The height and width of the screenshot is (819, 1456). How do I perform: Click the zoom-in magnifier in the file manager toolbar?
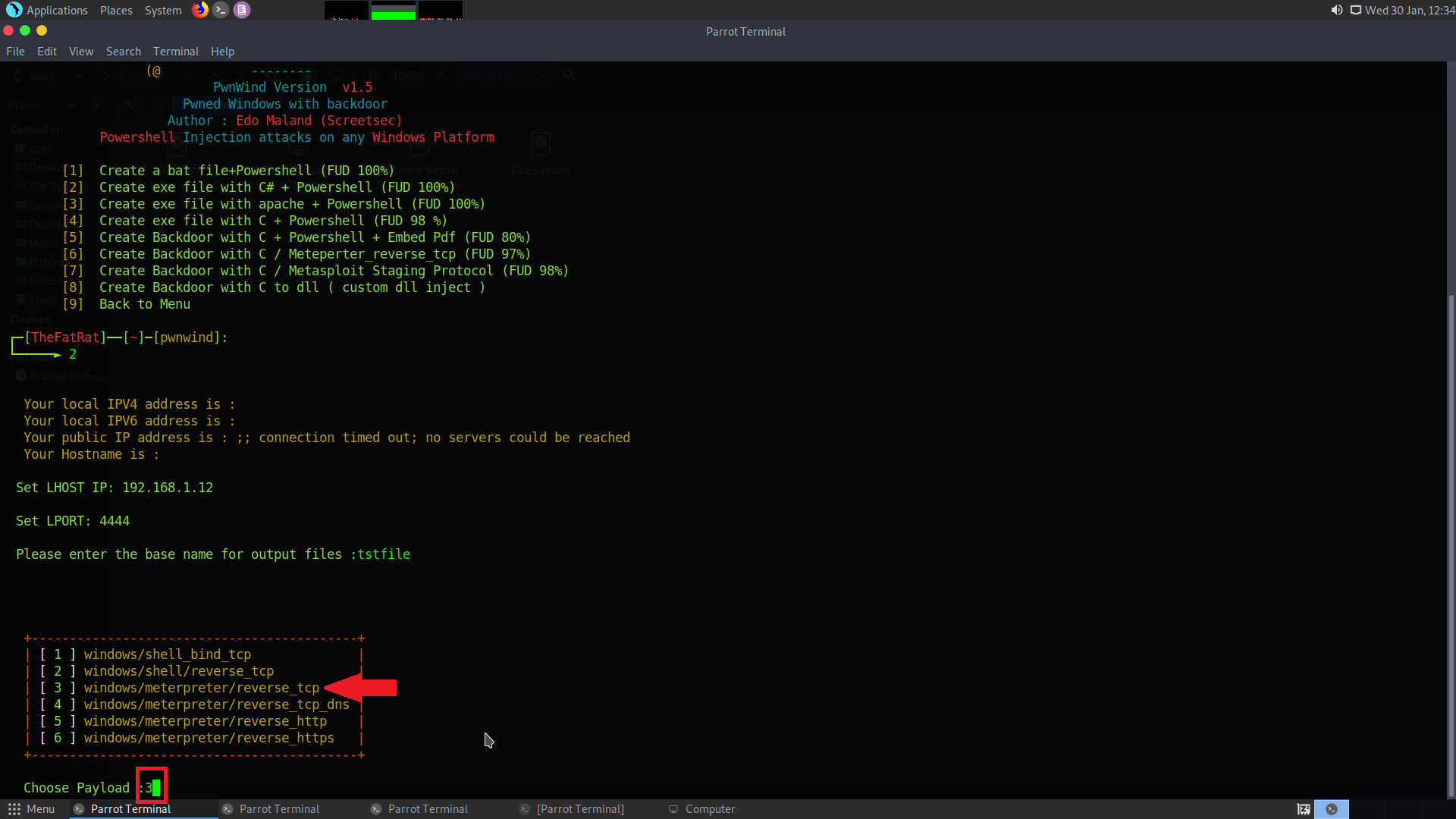[x=442, y=75]
